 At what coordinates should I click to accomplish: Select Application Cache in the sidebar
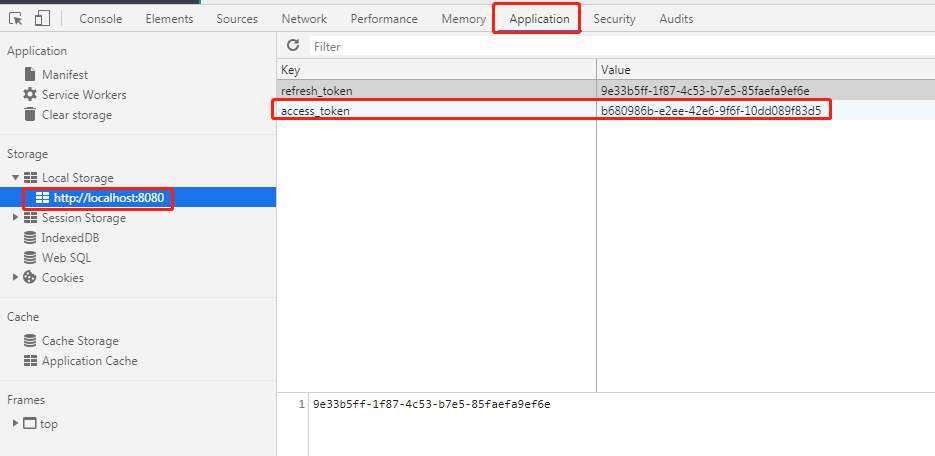pyautogui.click(x=89, y=361)
